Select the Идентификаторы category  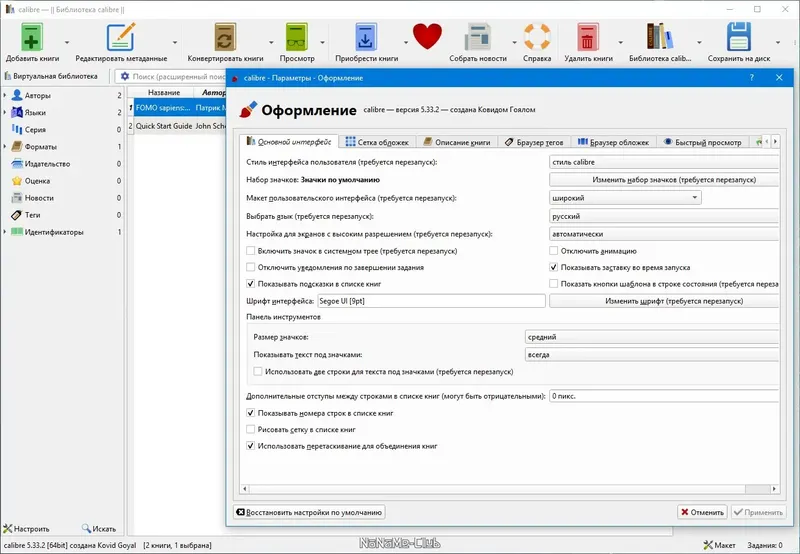54,232
